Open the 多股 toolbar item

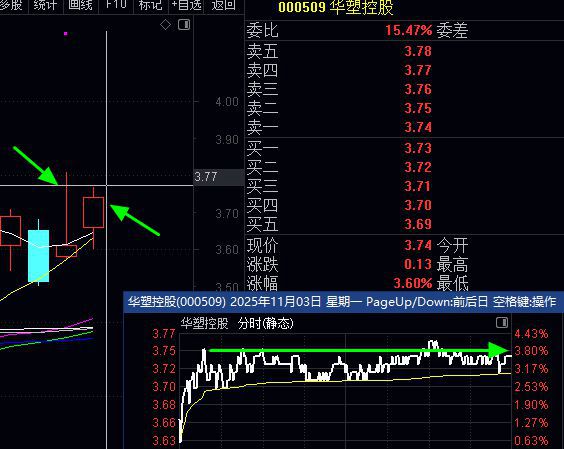[11, 5]
